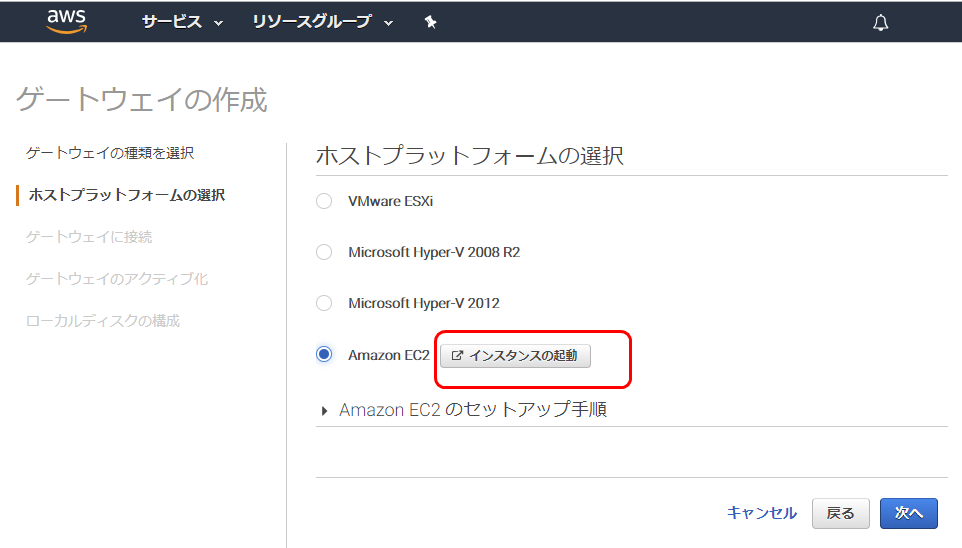This screenshot has height=548, width=962.
Task: Click ゲートウェイのアクティブ化 step
Action: 117,279
